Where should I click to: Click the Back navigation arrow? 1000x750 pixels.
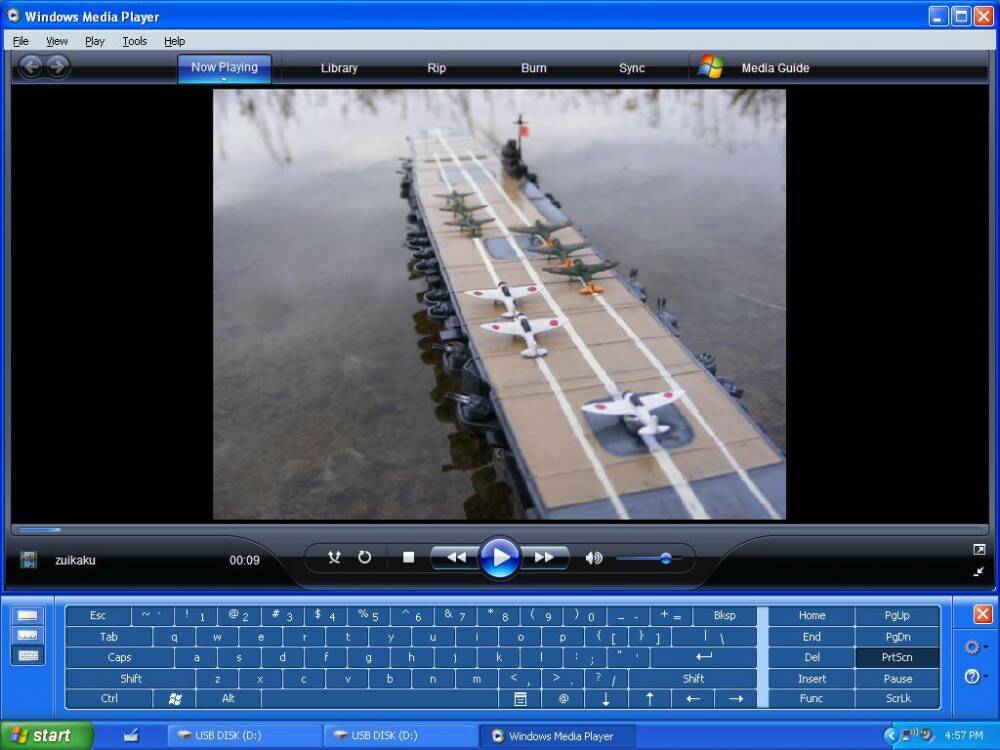tap(32, 67)
